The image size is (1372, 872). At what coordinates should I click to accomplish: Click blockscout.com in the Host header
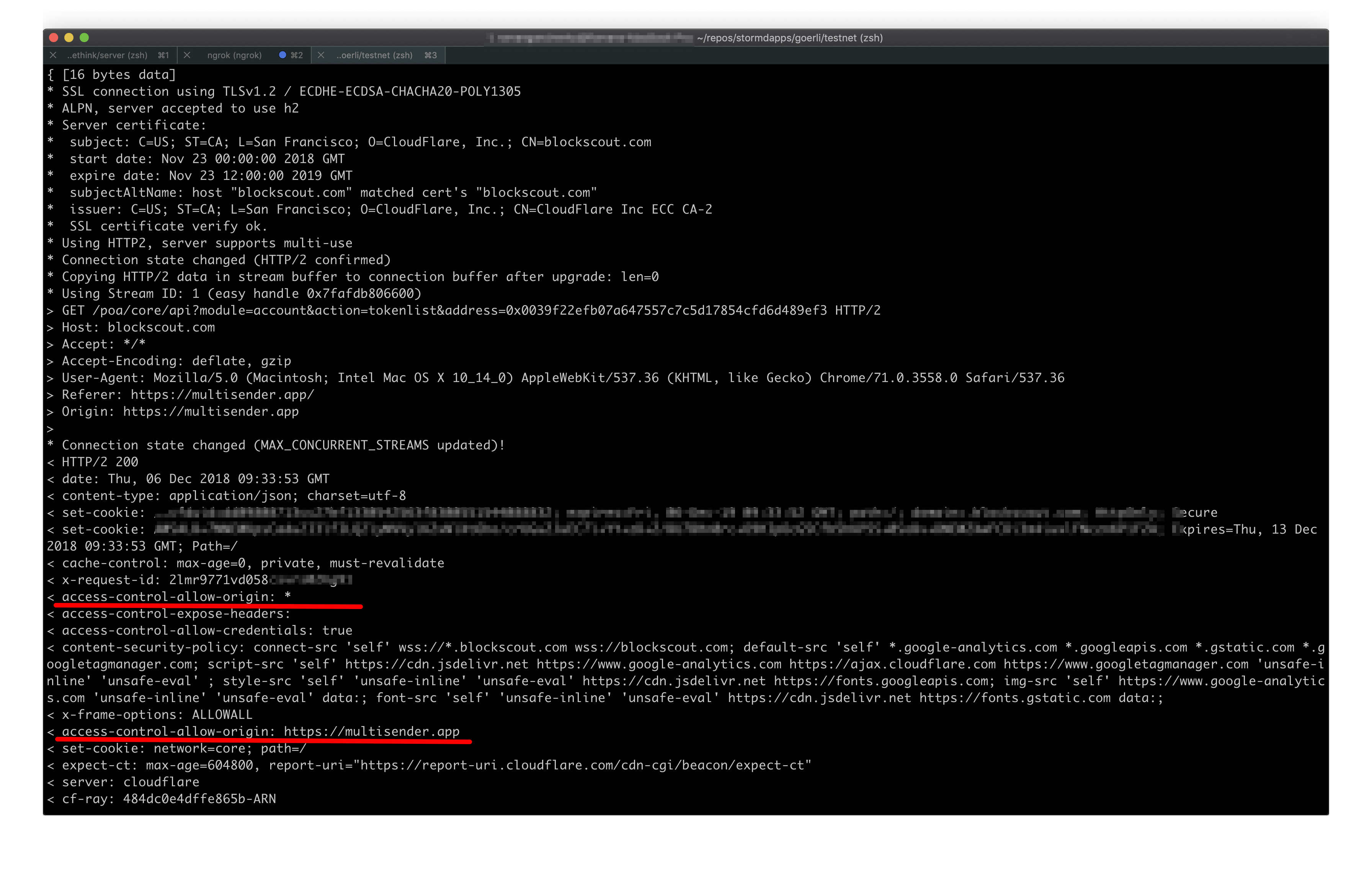point(161,327)
